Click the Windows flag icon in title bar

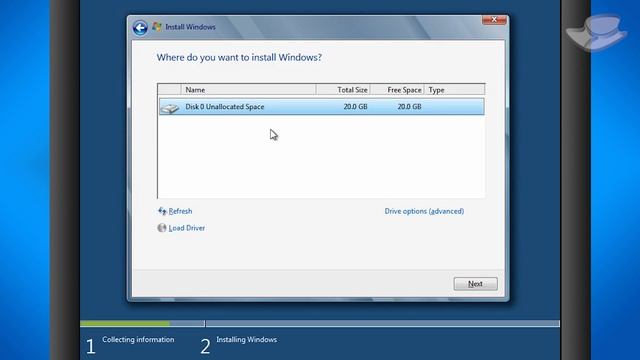(x=157, y=27)
